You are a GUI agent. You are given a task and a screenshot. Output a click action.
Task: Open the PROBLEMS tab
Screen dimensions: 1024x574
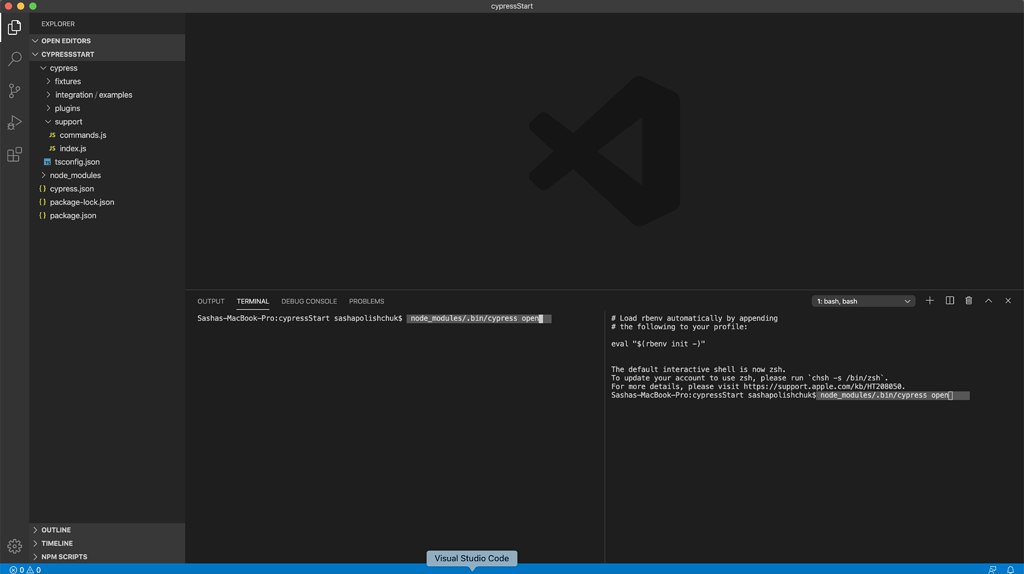[x=366, y=301]
